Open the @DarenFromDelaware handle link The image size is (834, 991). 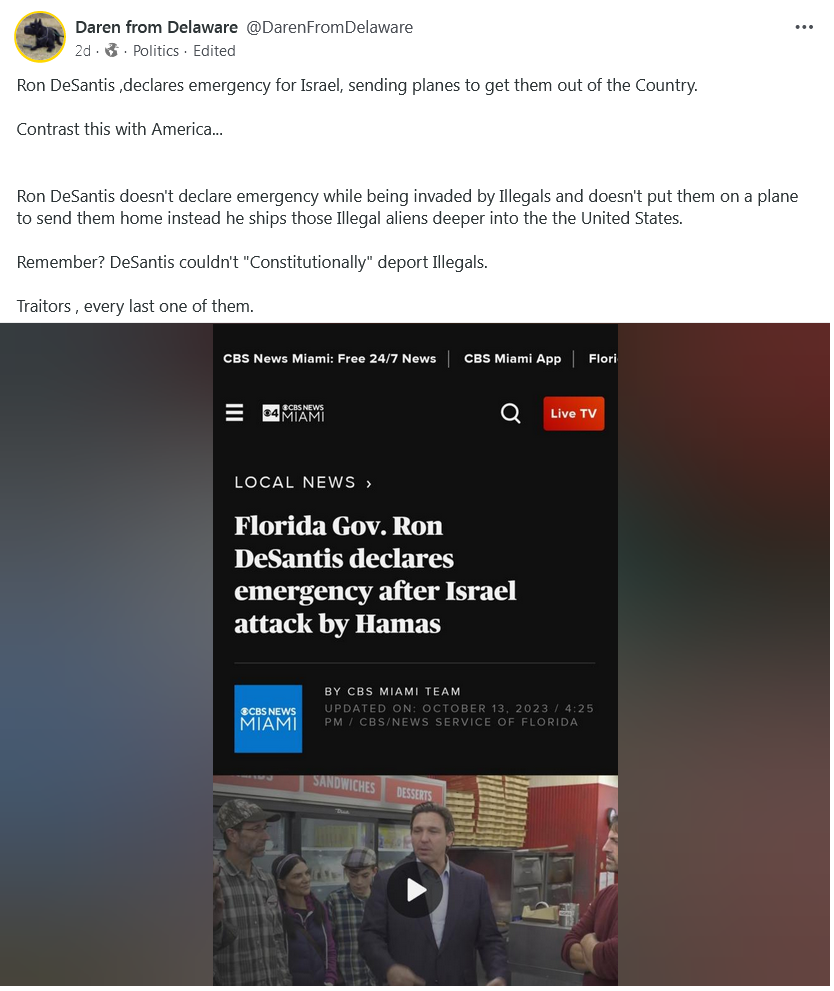[329, 27]
